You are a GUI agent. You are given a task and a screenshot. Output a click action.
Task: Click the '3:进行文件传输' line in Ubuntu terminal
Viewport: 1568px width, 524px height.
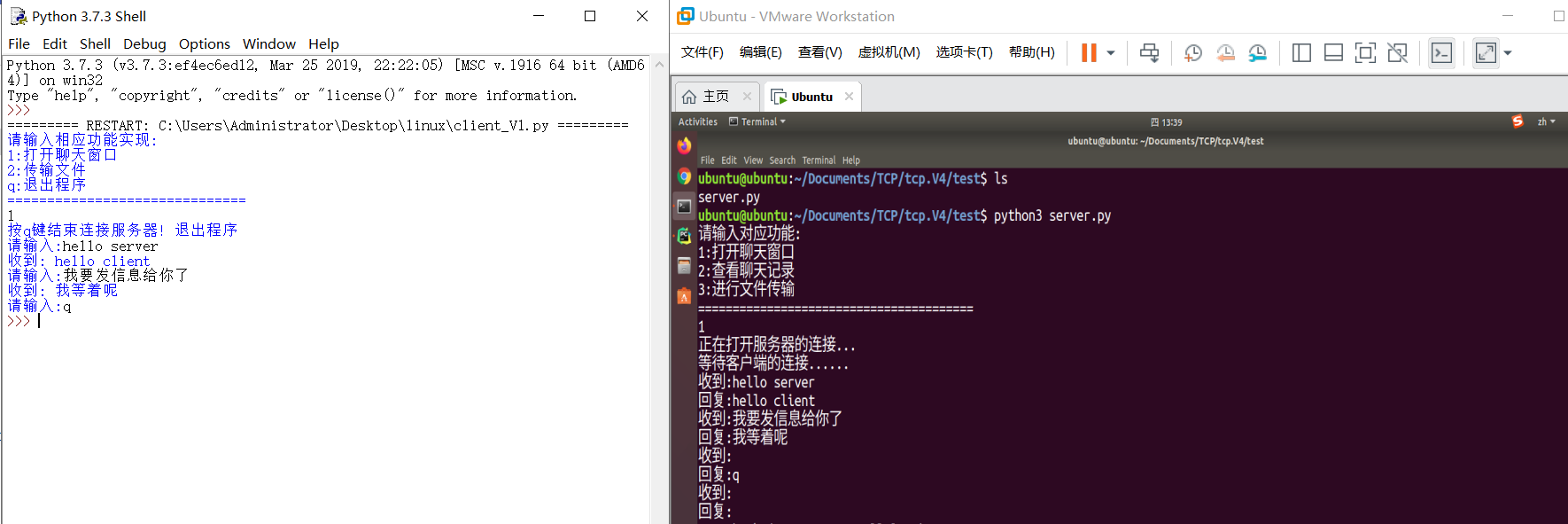click(x=746, y=290)
